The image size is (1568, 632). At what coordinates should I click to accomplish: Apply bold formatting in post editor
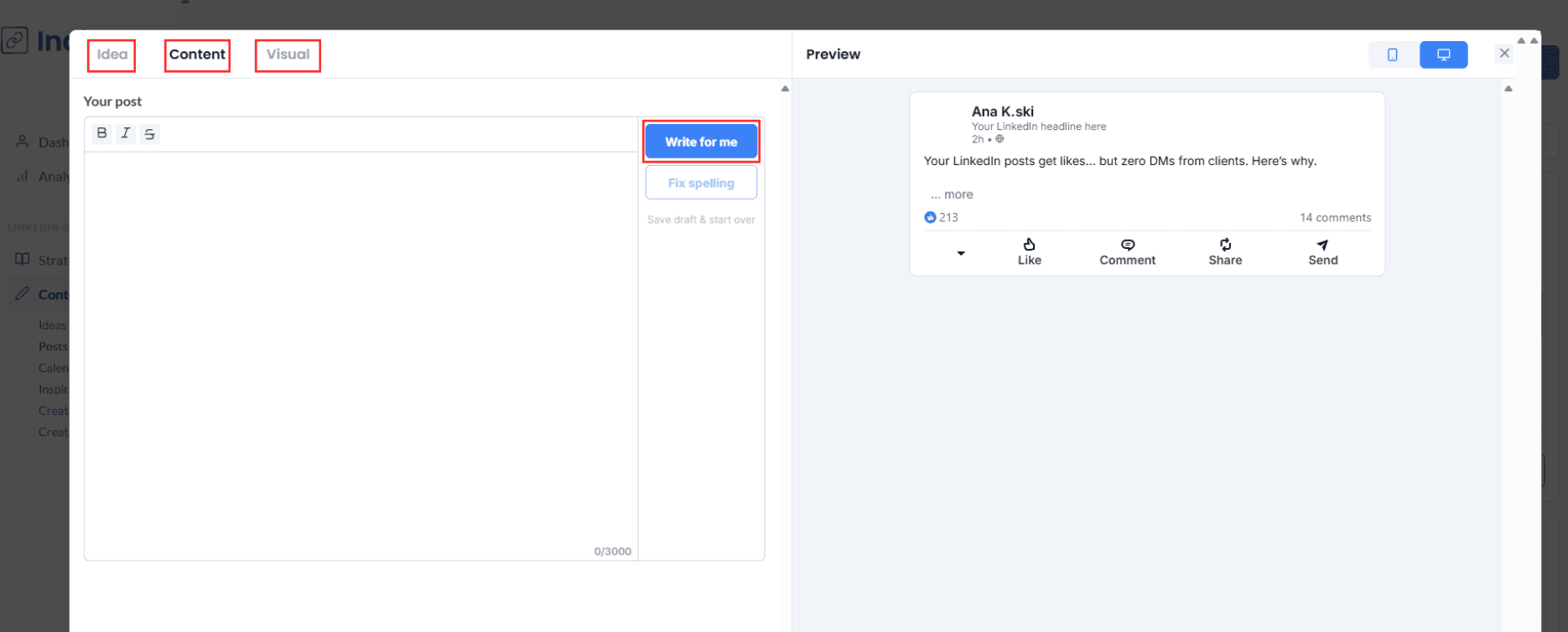pyautogui.click(x=101, y=133)
